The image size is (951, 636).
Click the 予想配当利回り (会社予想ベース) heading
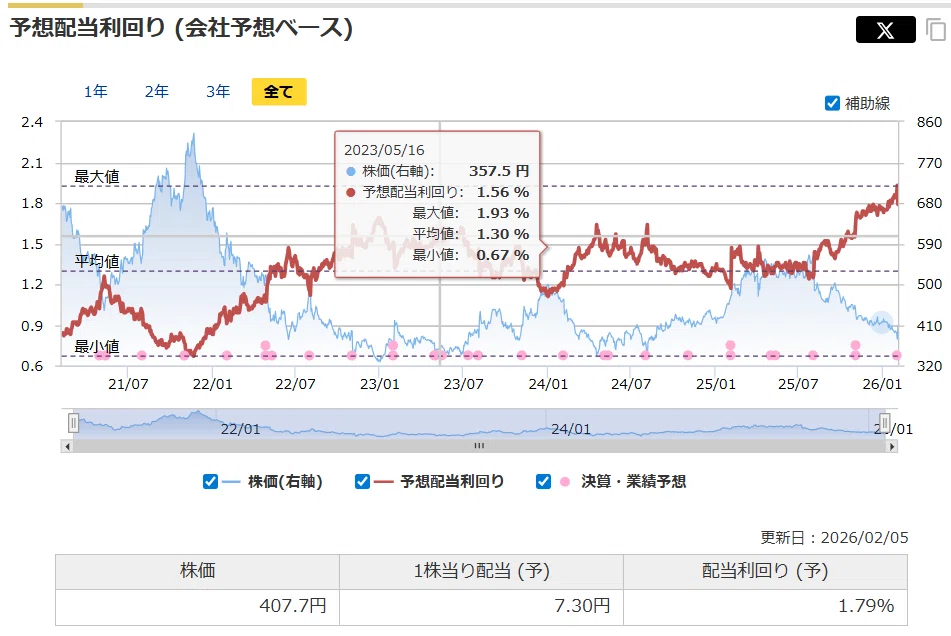pyautogui.click(x=181, y=28)
